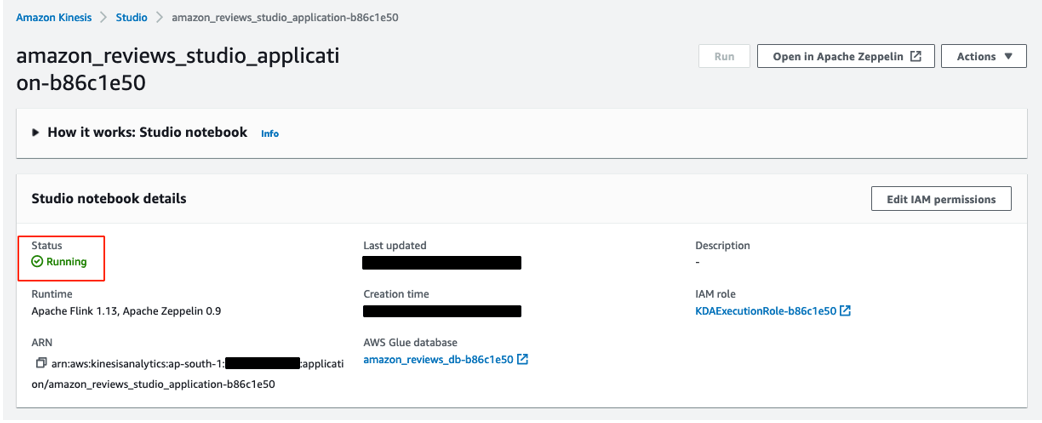Image resolution: width=1042 pixels, height=423 pixels.
Task: Click the application name page title
Action: pos(177,69)
